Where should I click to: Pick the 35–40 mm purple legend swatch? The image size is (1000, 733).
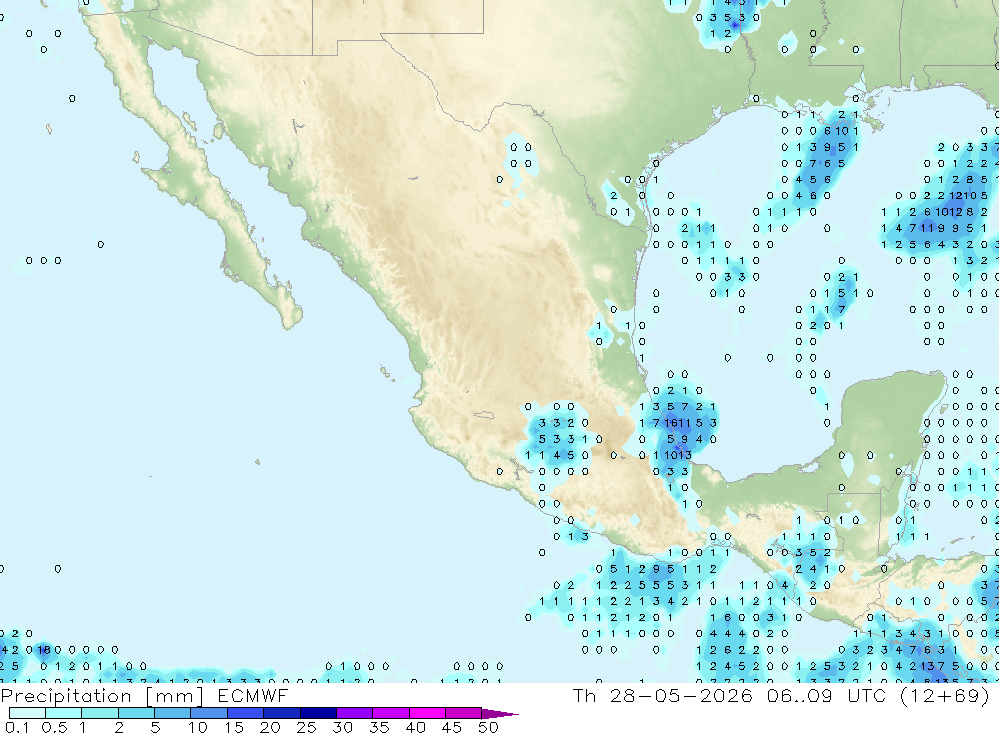coord(391,713)
